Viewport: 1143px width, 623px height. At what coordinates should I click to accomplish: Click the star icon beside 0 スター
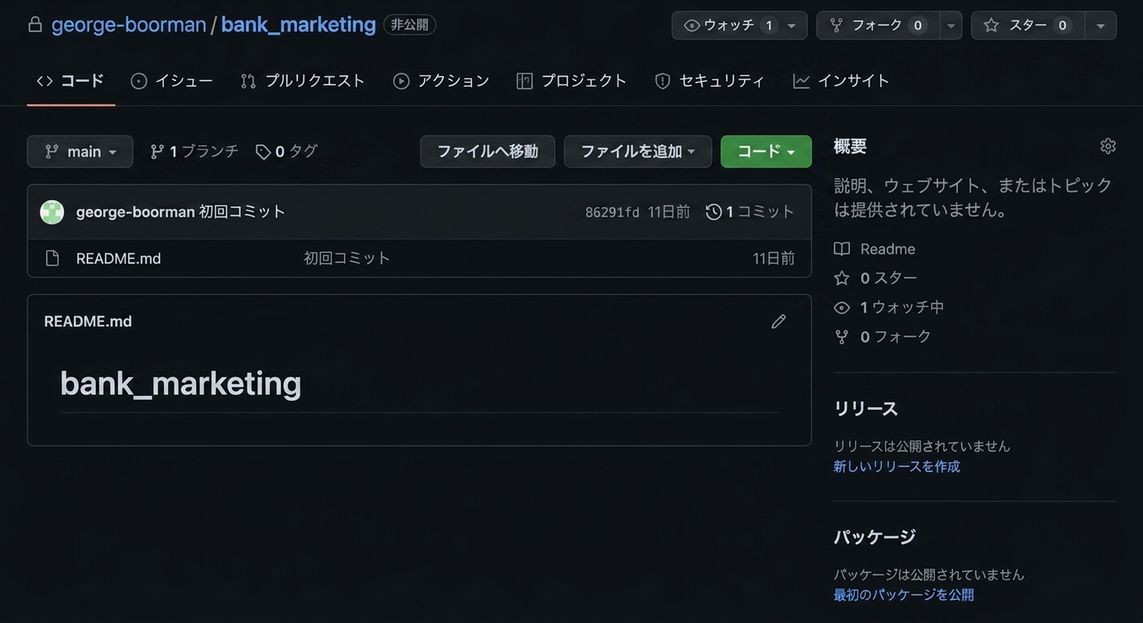842,278
